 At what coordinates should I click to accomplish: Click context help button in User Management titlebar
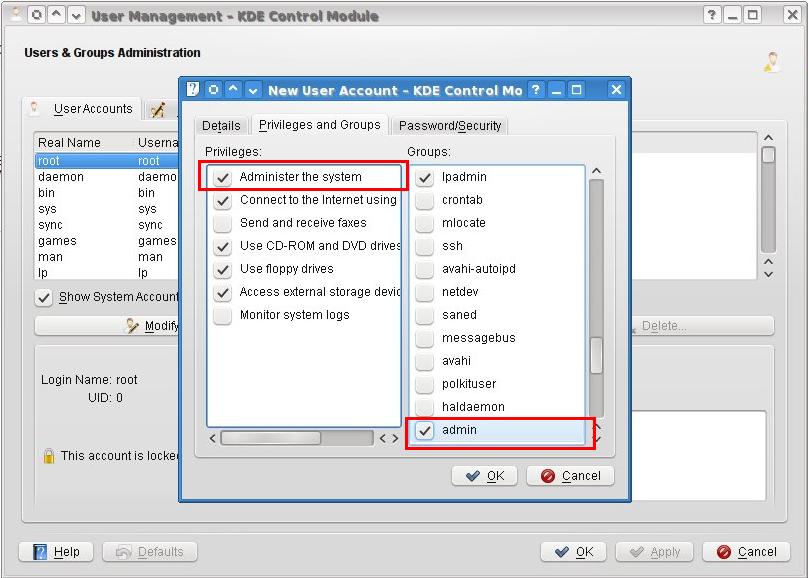click(712, 15)
